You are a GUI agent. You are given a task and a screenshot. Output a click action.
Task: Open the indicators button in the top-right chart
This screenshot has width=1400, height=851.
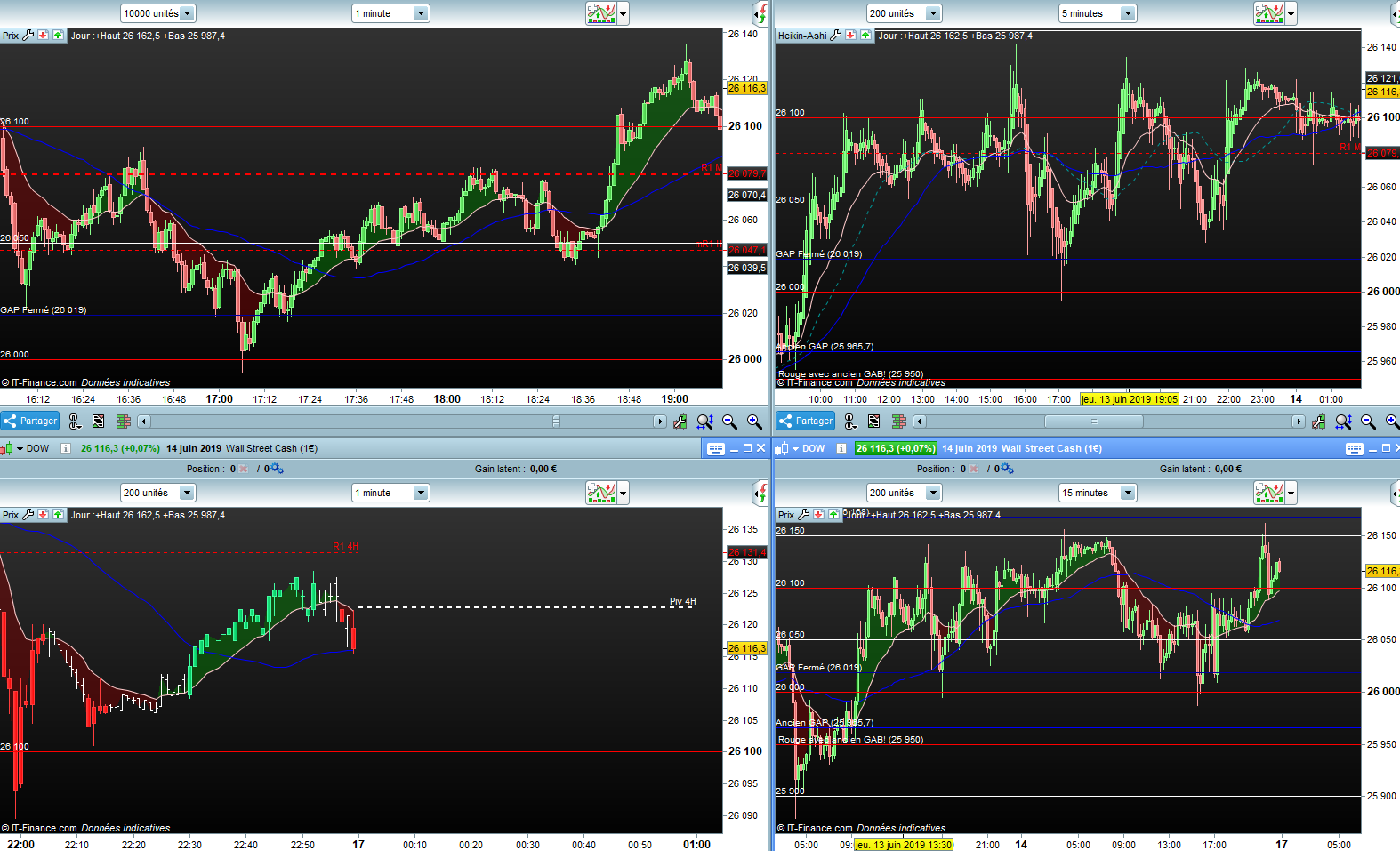[x=1269, y=13]
